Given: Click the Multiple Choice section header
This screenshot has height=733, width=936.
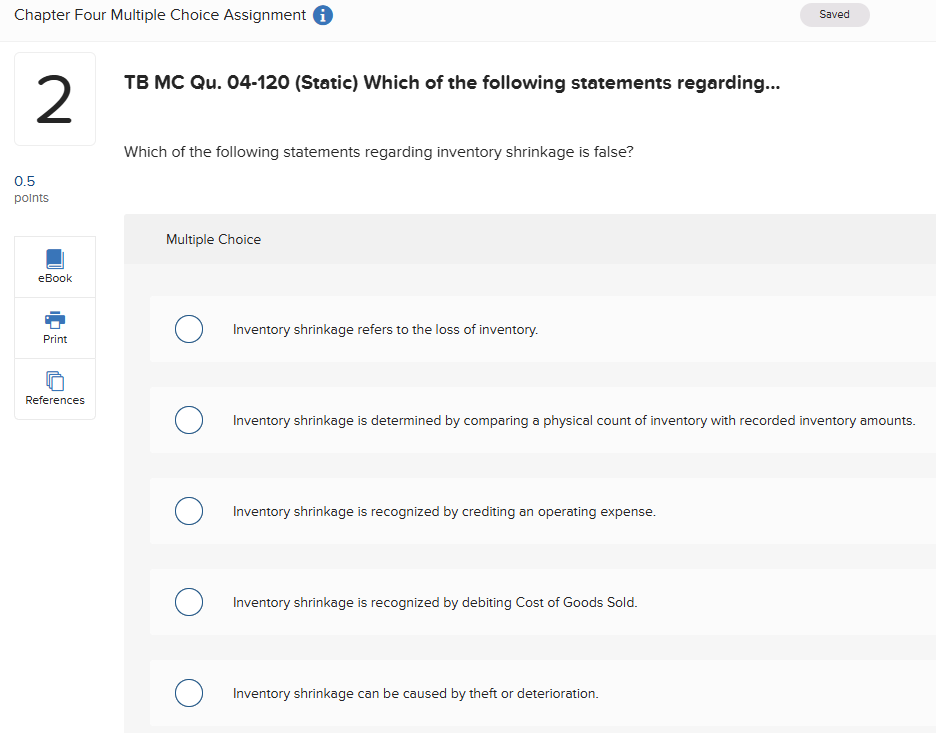Looking at the screenshot, I should tap(213, 239).
